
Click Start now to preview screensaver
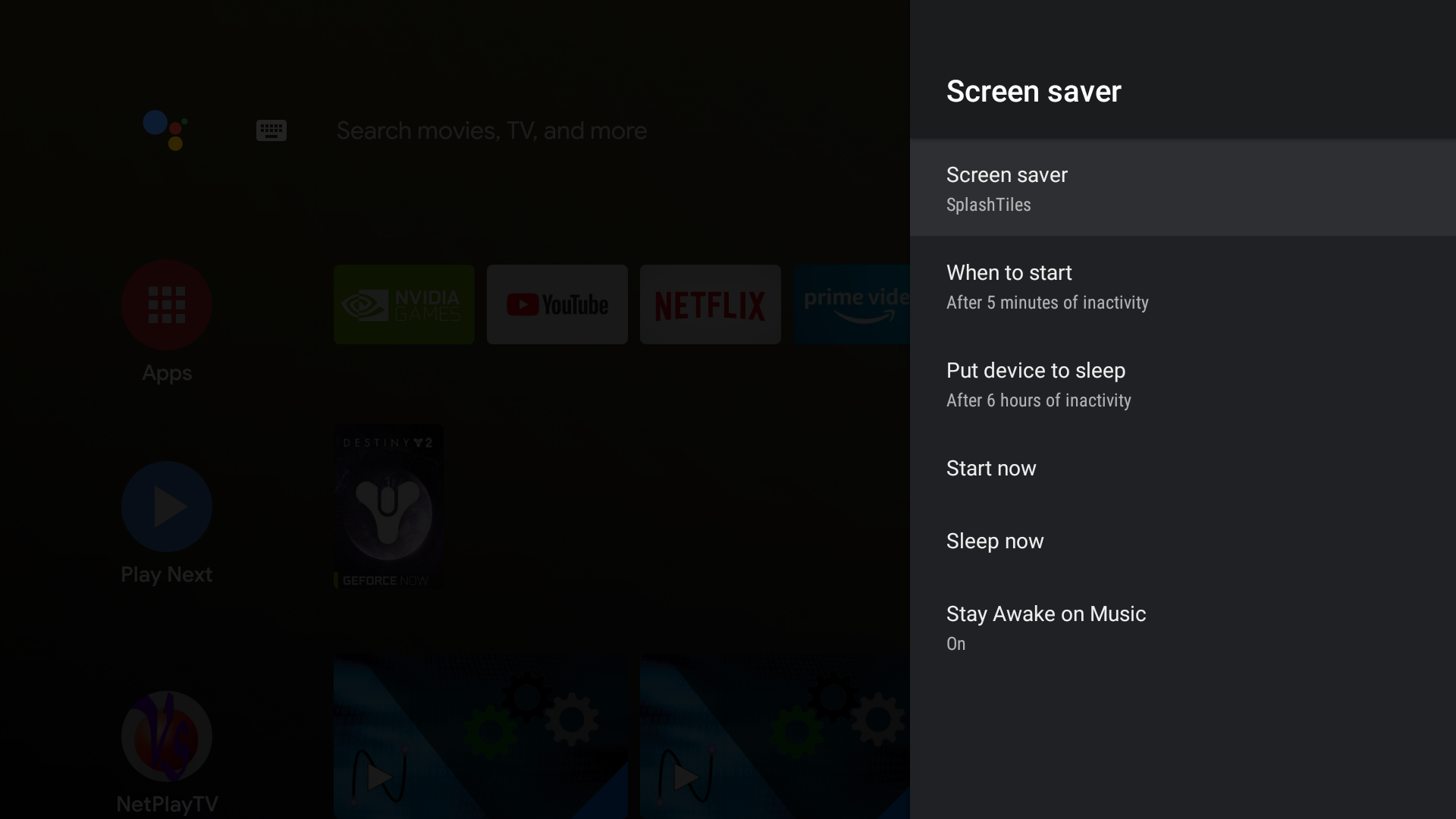pos(991,467)
